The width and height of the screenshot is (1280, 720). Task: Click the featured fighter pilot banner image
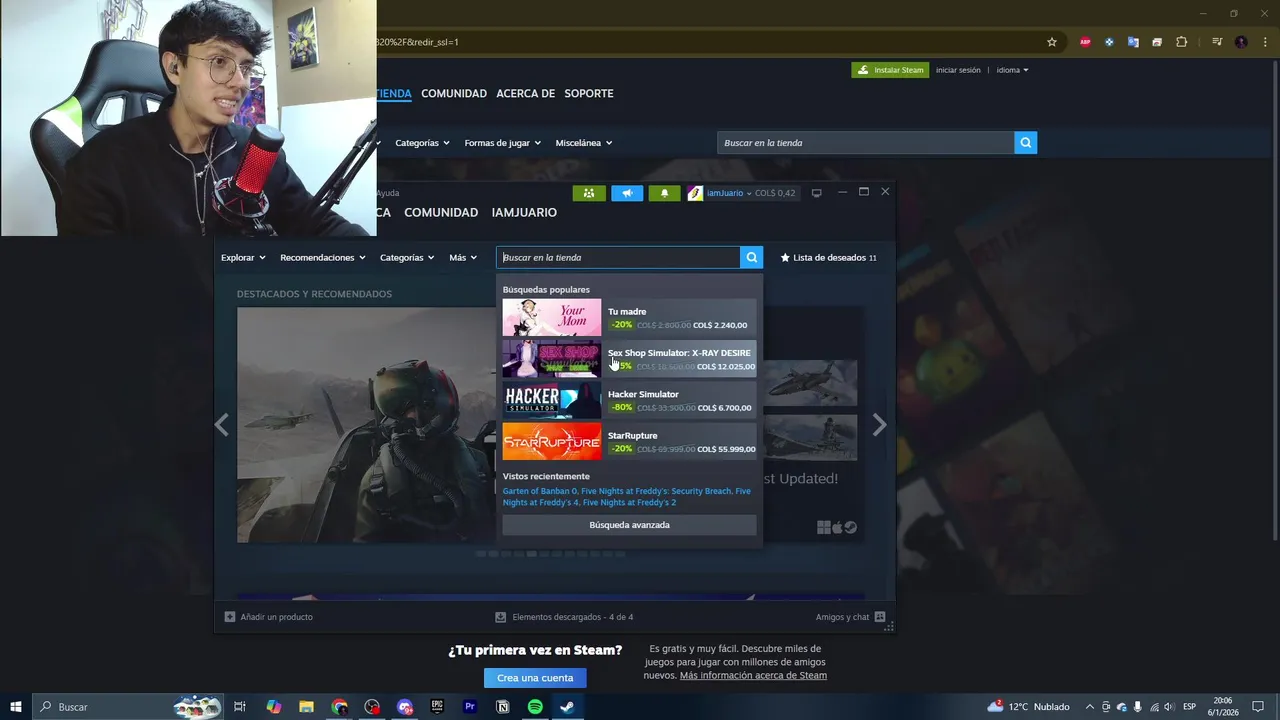click(x=366, y=425)
